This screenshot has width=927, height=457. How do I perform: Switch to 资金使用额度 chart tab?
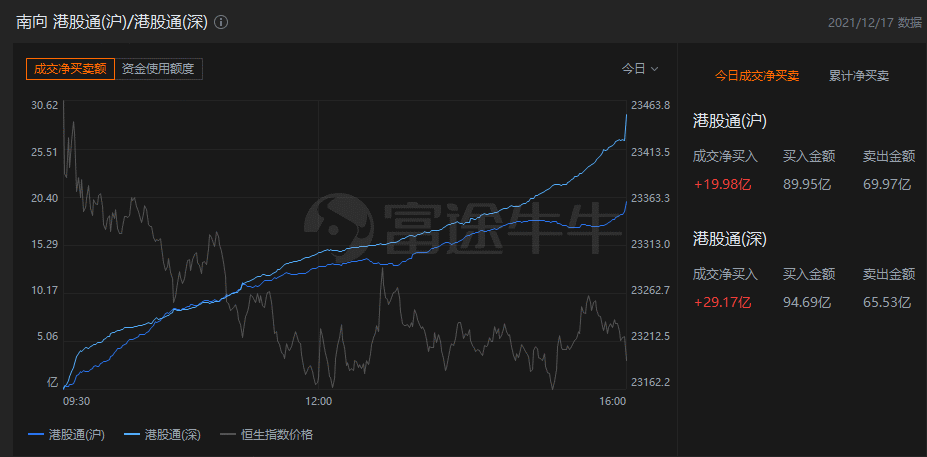point(158,69)
